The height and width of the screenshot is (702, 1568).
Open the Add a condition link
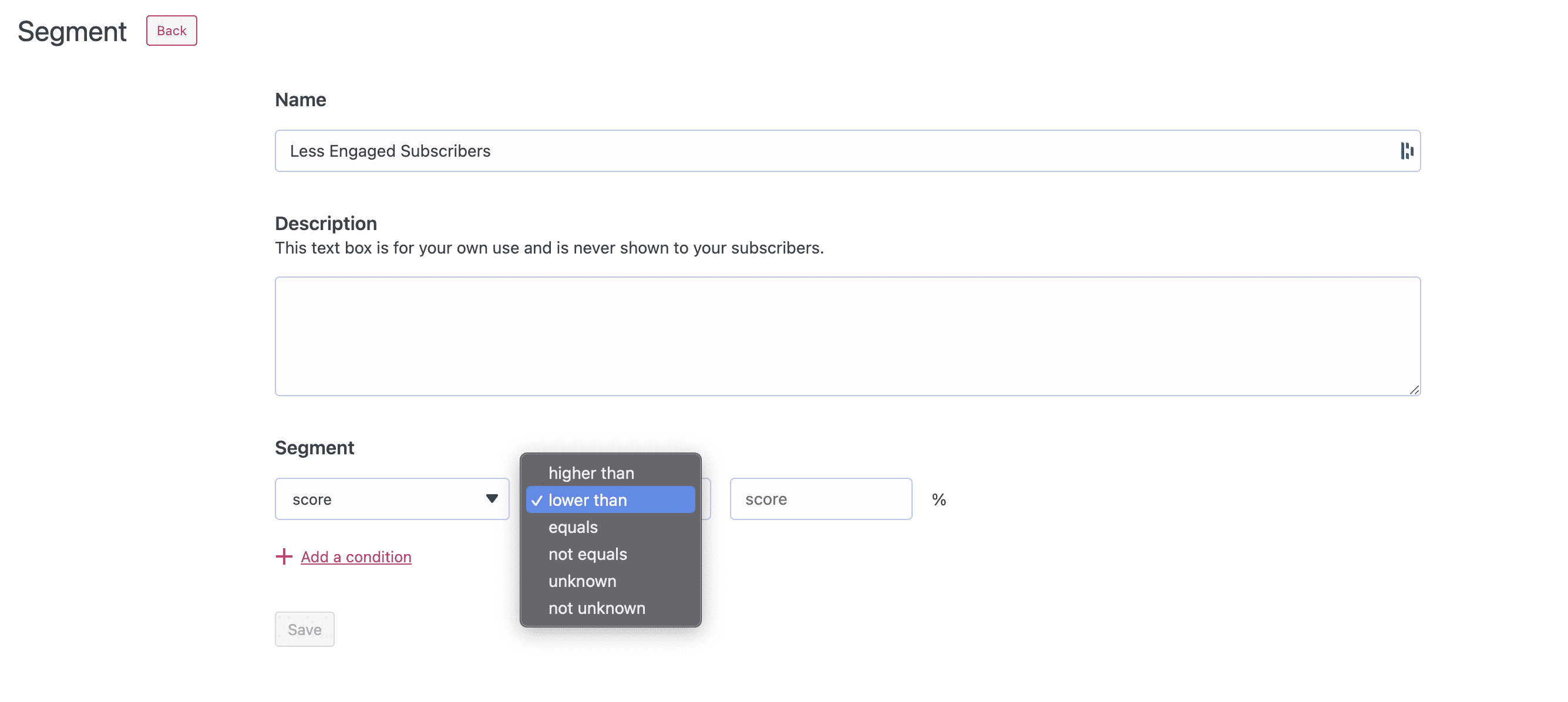coord(355,556)
